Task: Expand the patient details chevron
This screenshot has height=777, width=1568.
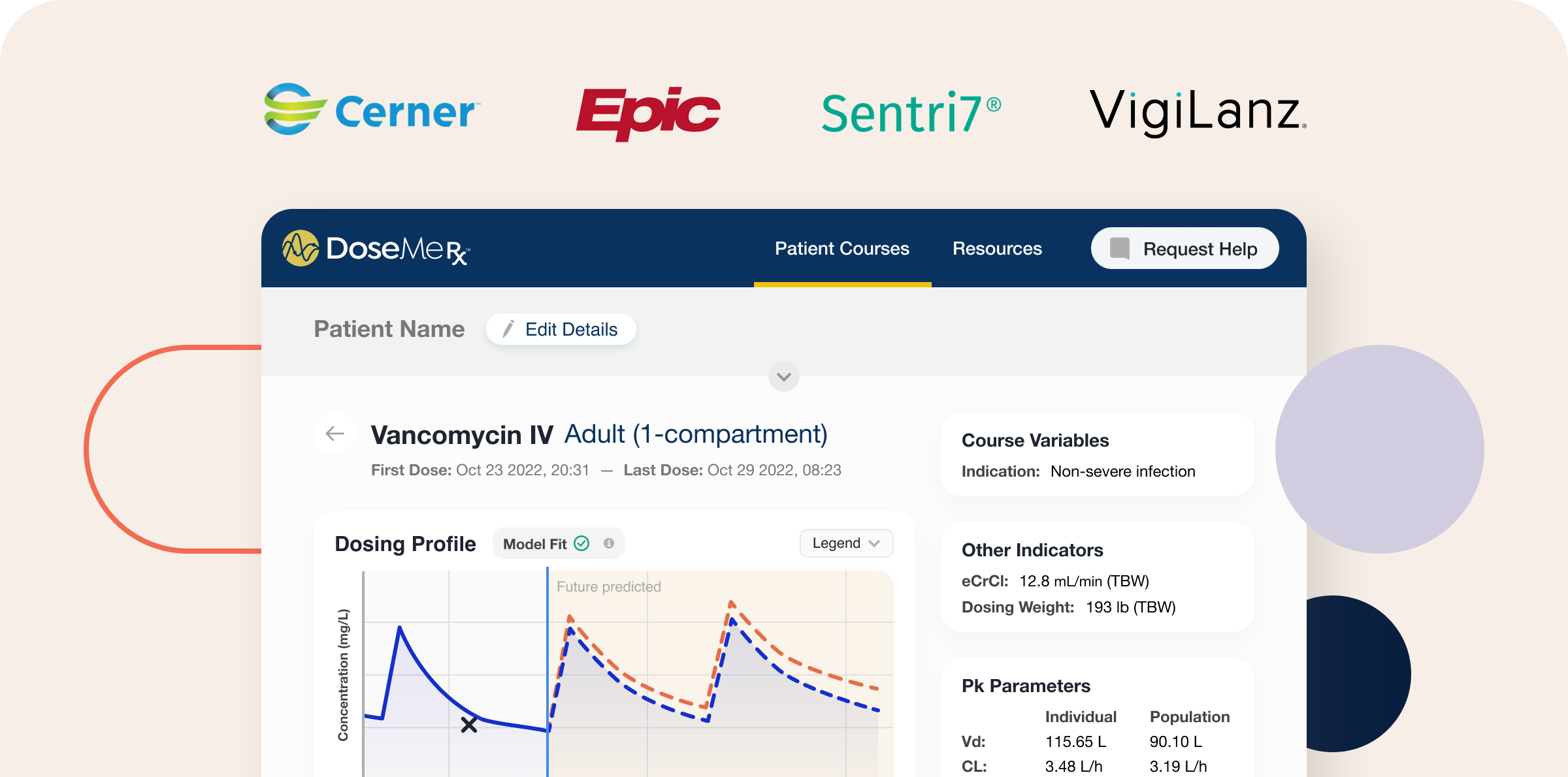Action: [784, 376]
